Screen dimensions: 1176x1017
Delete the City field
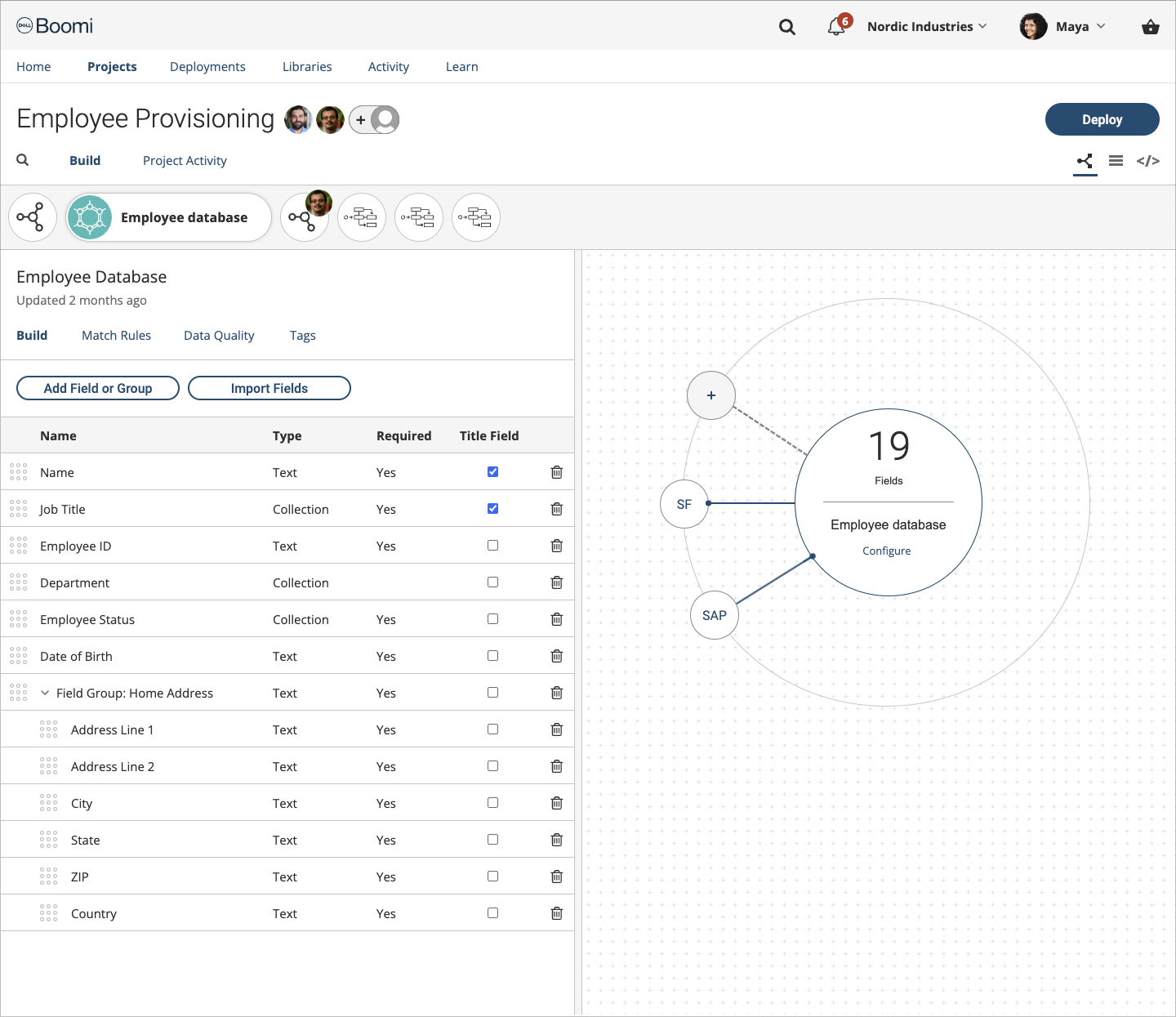(x=557, y=803)
